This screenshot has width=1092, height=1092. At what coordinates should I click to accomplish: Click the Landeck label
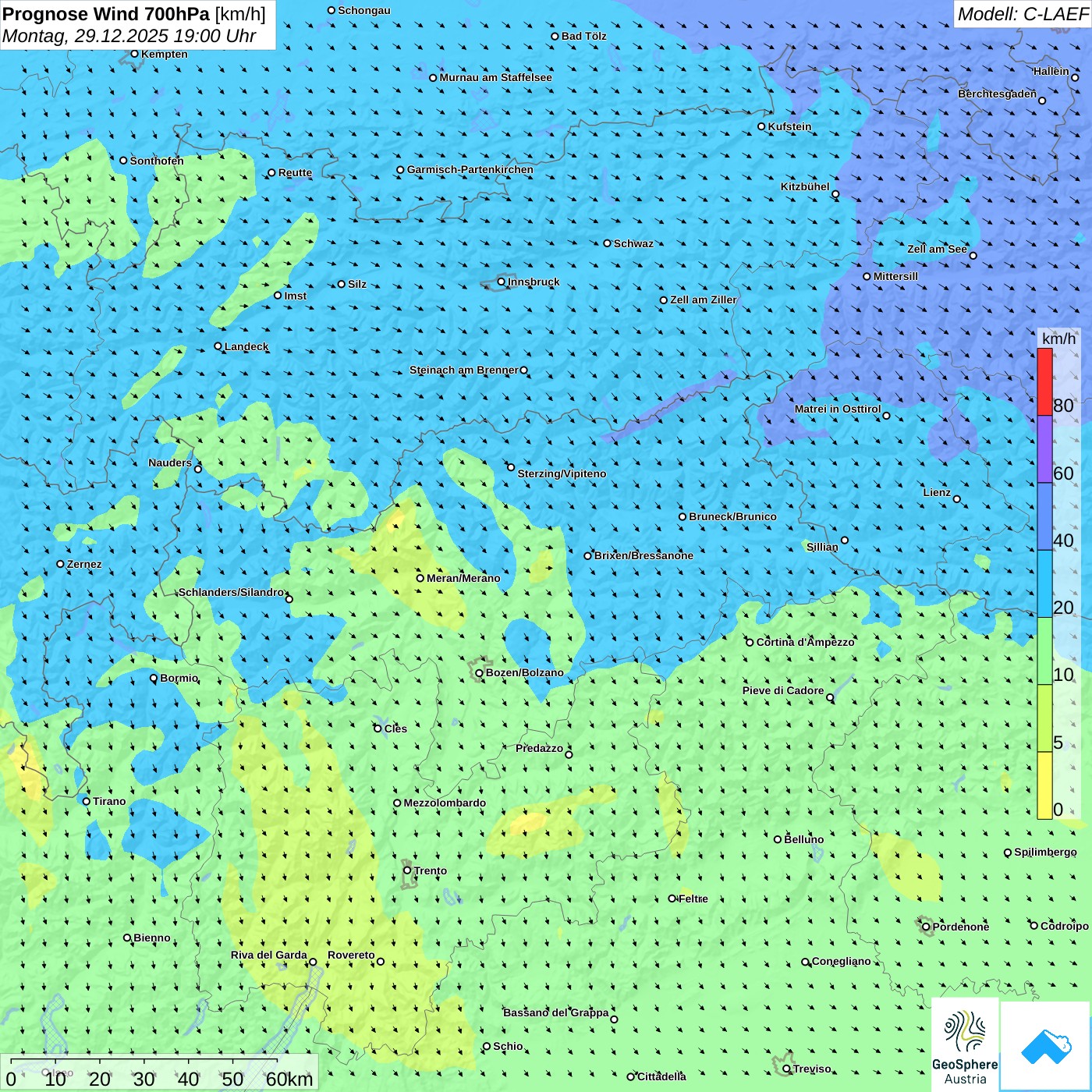(x=246, y=346)
